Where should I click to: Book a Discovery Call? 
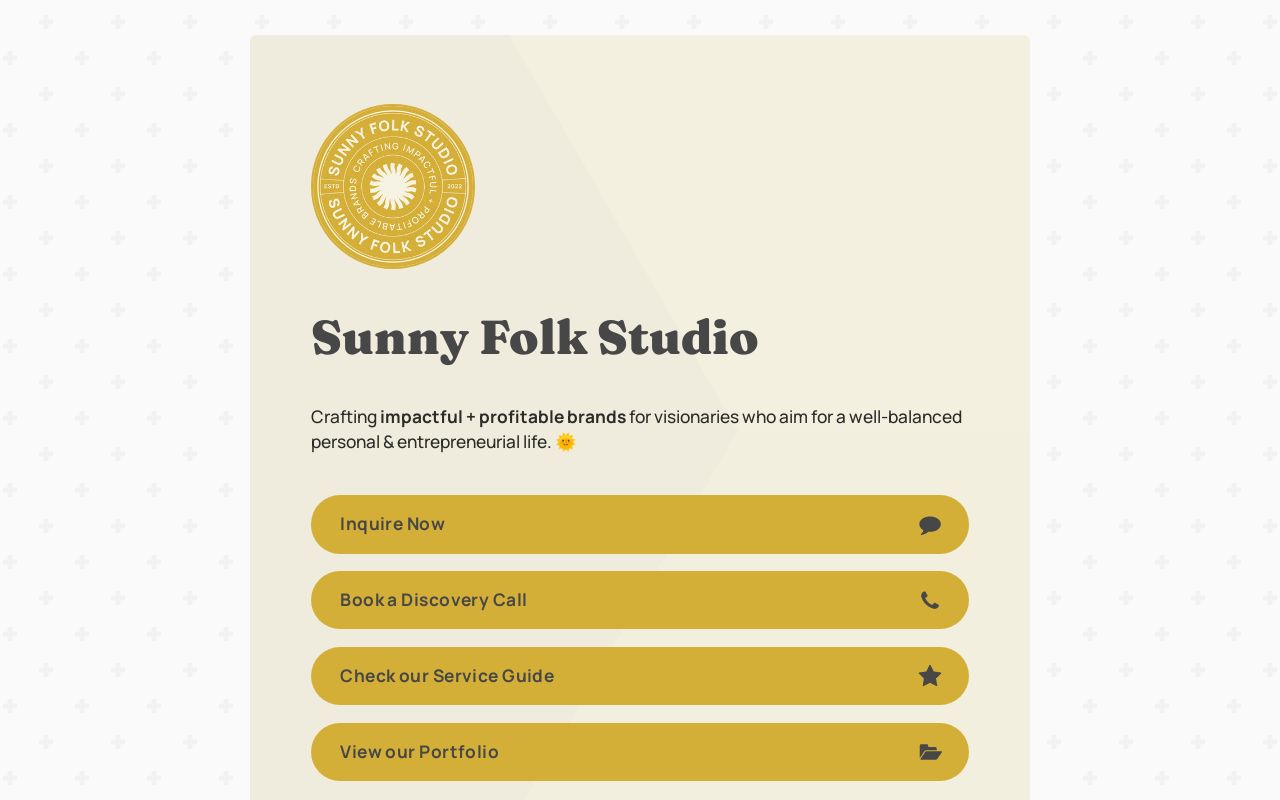tap(640, 600)
